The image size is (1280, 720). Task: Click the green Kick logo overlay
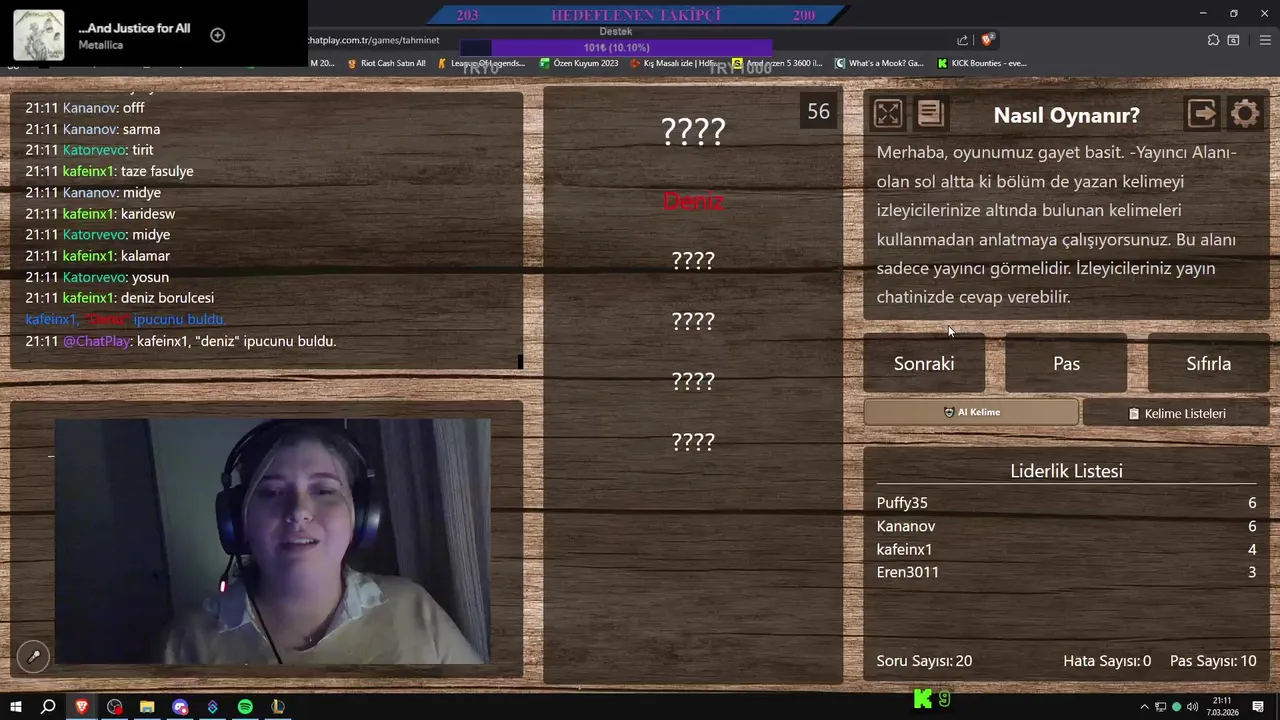pyautogui.click(x=923, y=699)
